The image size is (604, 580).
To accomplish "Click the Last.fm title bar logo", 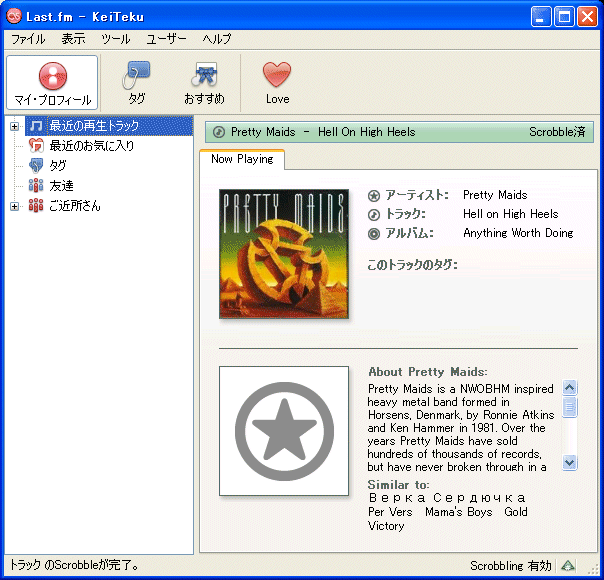I will (x=14, y=16).
